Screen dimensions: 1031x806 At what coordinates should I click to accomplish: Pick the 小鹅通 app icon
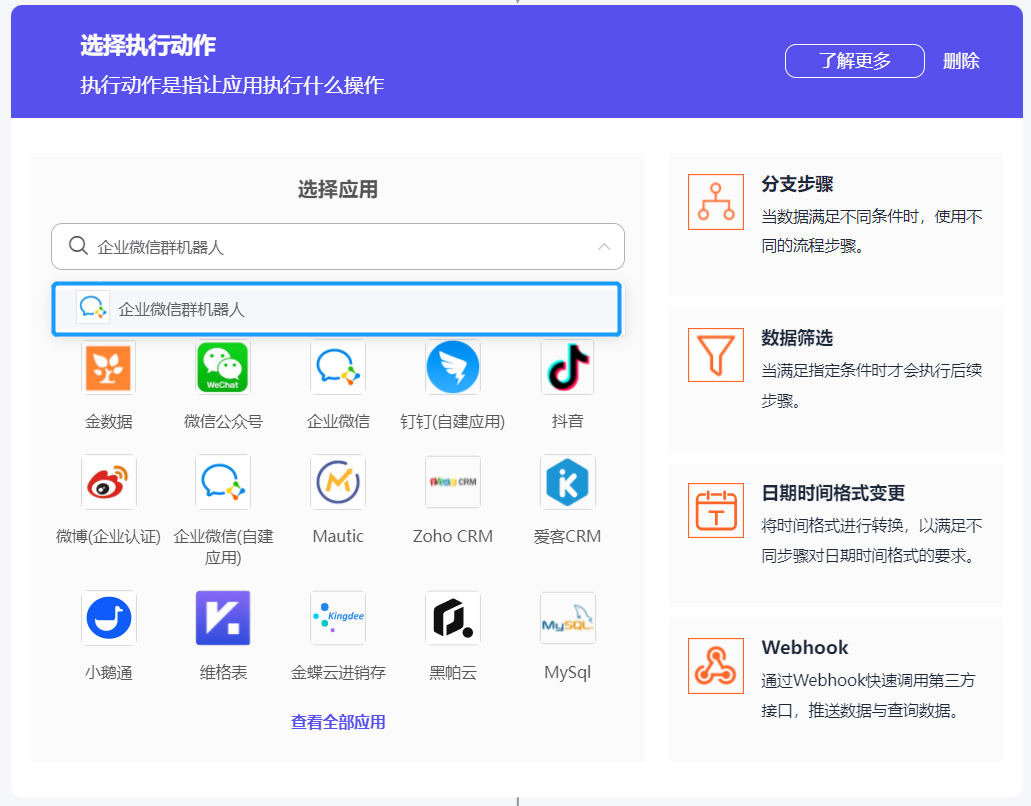pos(108,618)
